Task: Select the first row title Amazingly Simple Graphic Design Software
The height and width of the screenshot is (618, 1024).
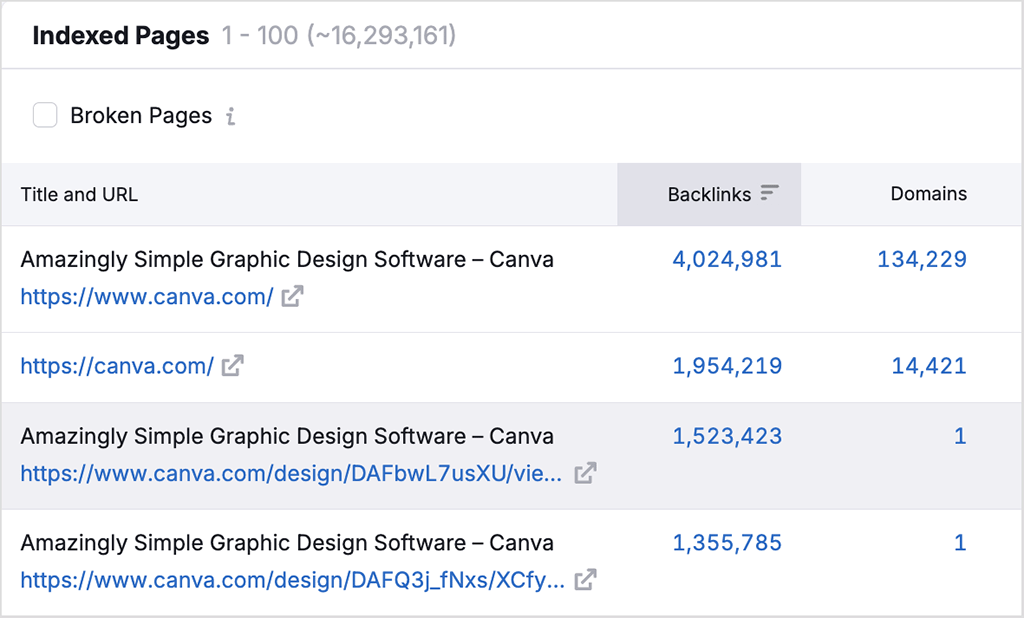Action: click(x=287, y=259)
